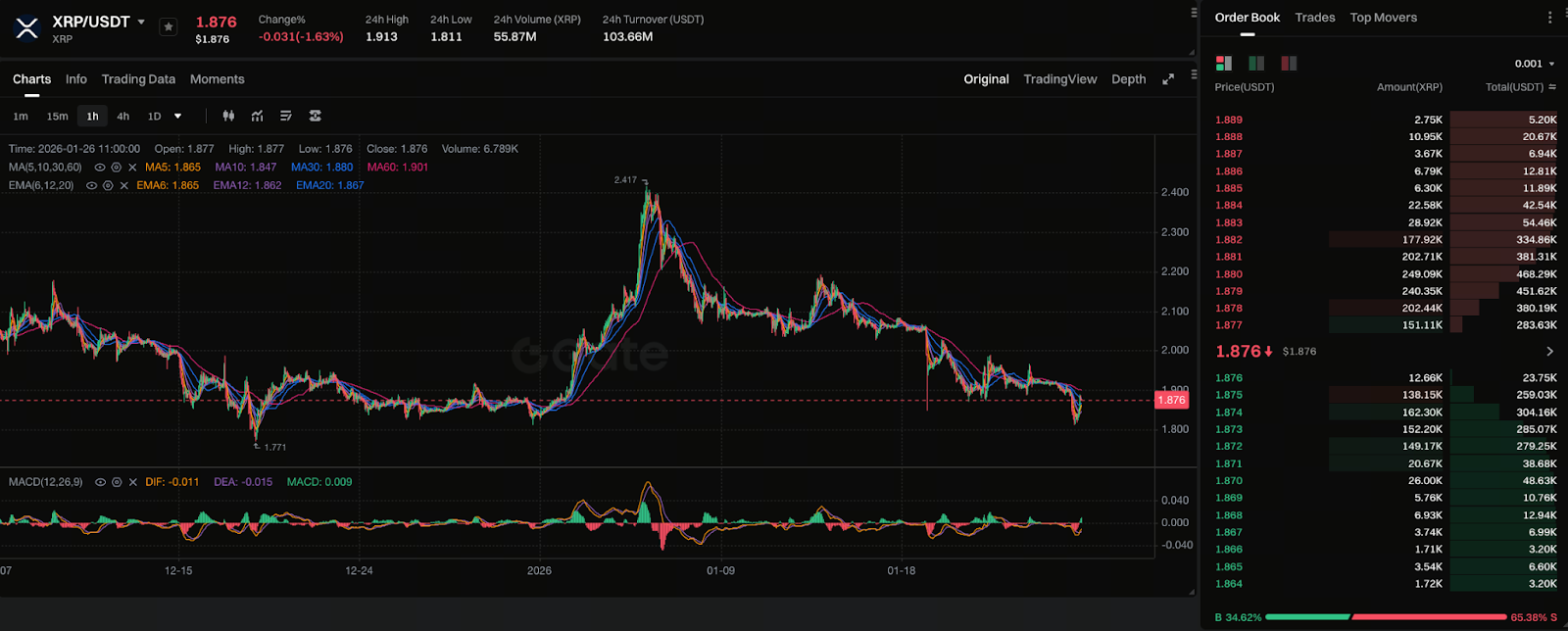Click the 2.417 high marker on chart
Screen dimensions: 1568x631
(x=625, y=180)
